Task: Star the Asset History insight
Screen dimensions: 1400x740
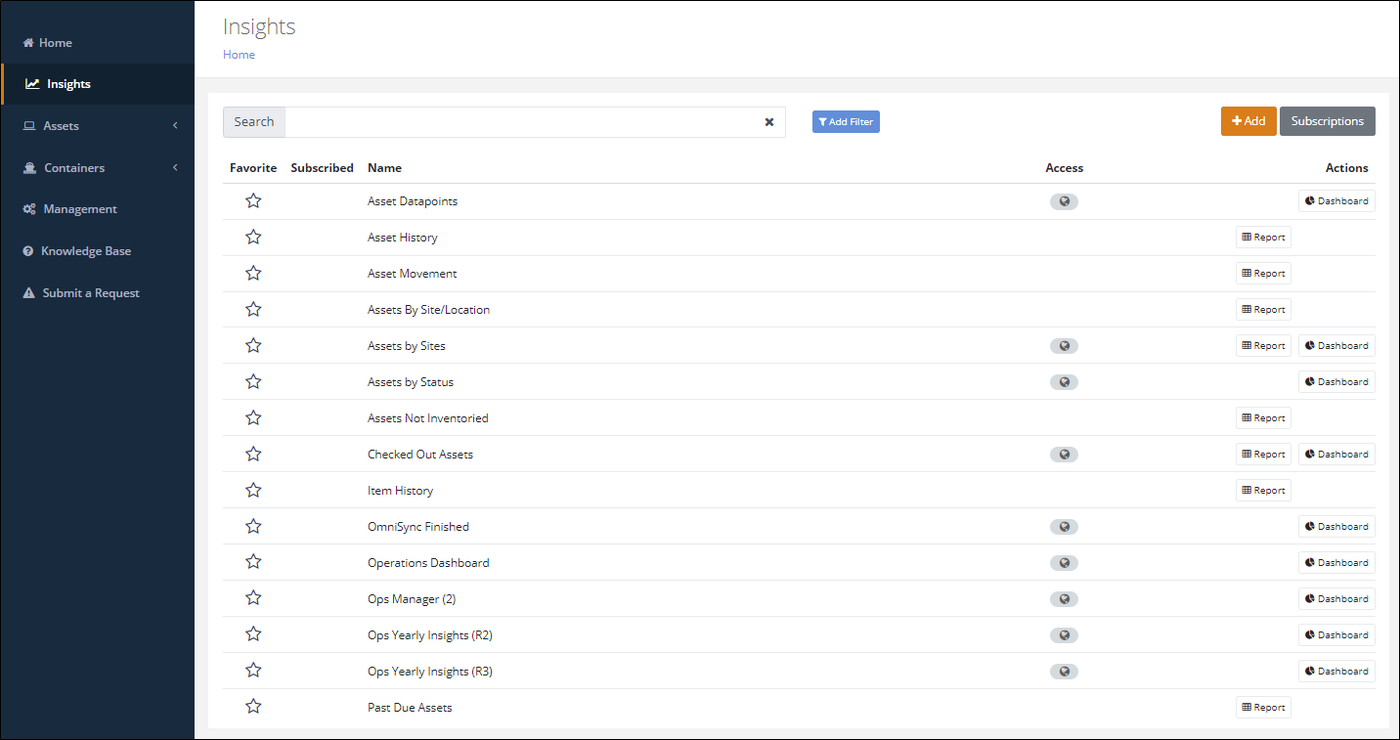Action: click(253, 237)
